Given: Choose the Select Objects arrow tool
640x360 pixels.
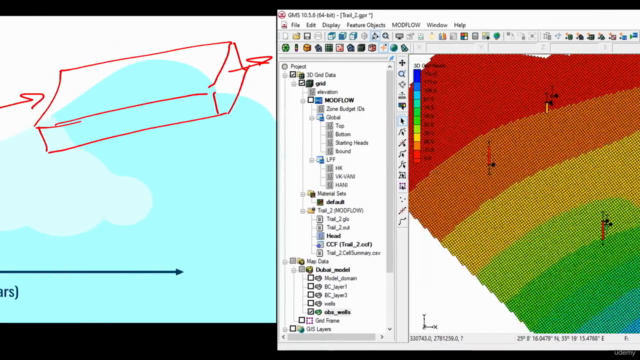Looking at the screenshot, I should click(x=402, y=121).
